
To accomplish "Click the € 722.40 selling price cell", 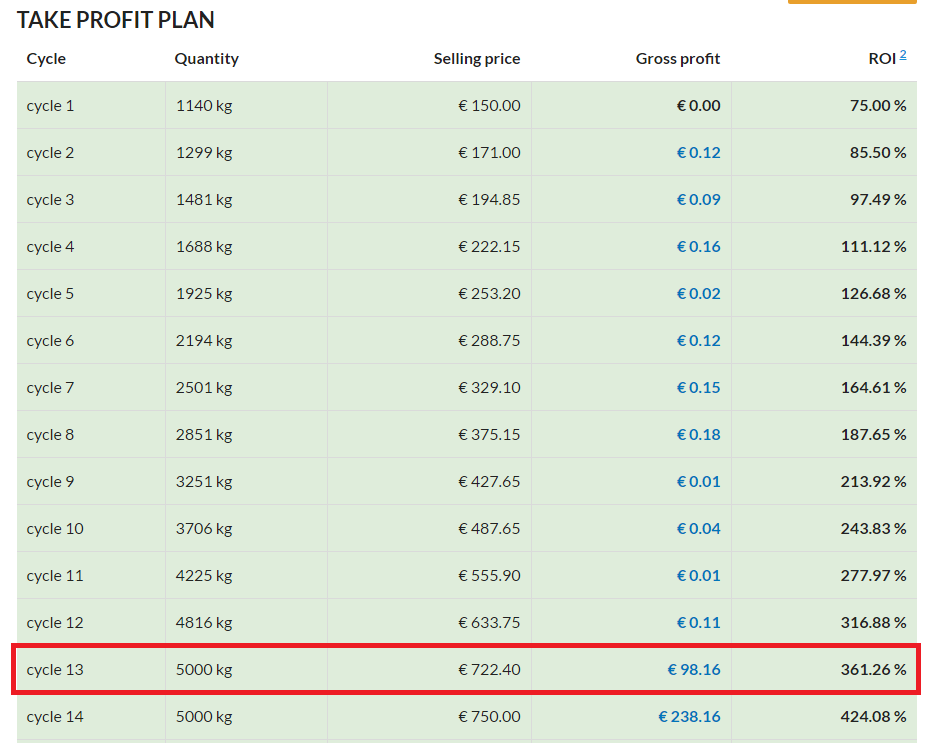I will 489,670.
